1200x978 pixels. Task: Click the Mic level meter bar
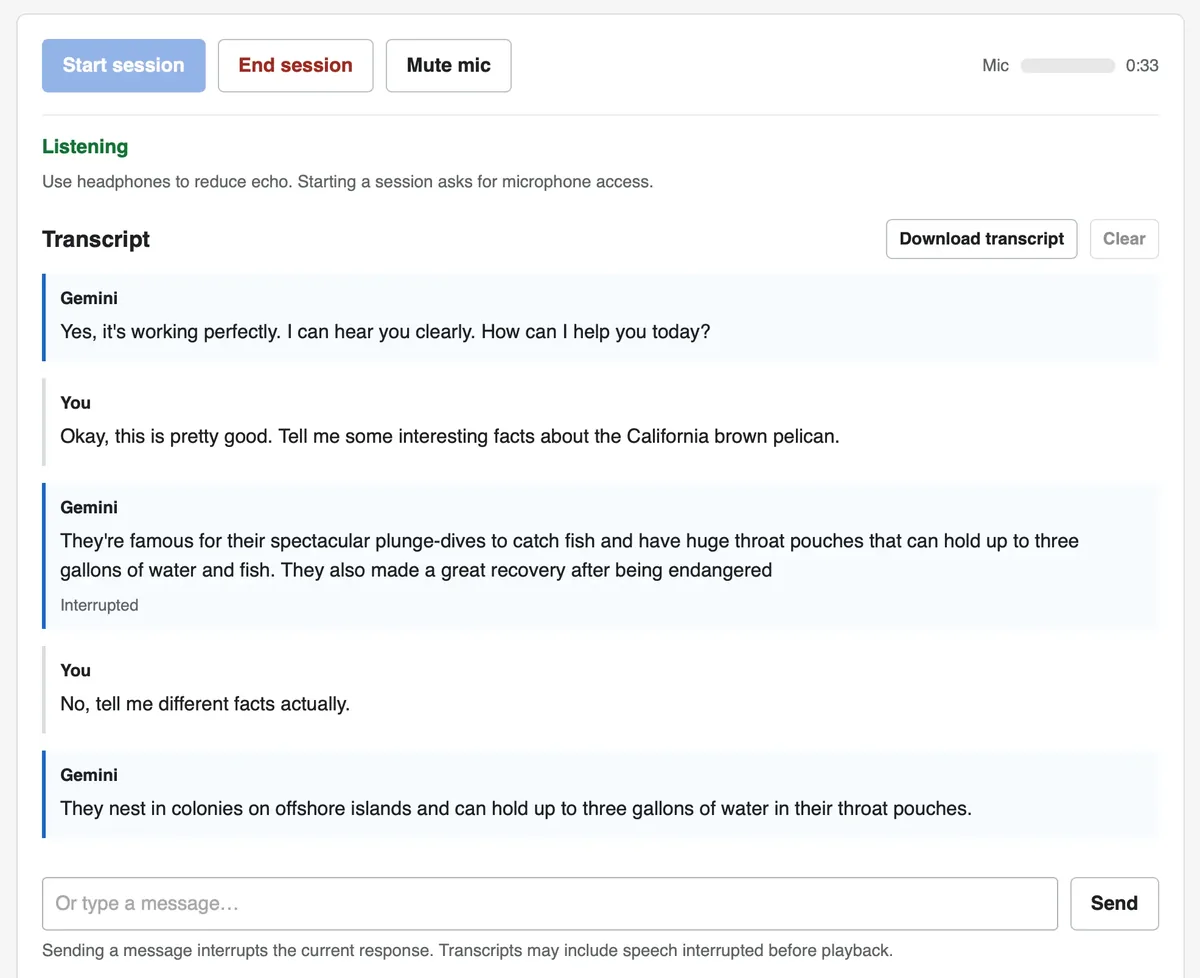tap(1067, 66)
